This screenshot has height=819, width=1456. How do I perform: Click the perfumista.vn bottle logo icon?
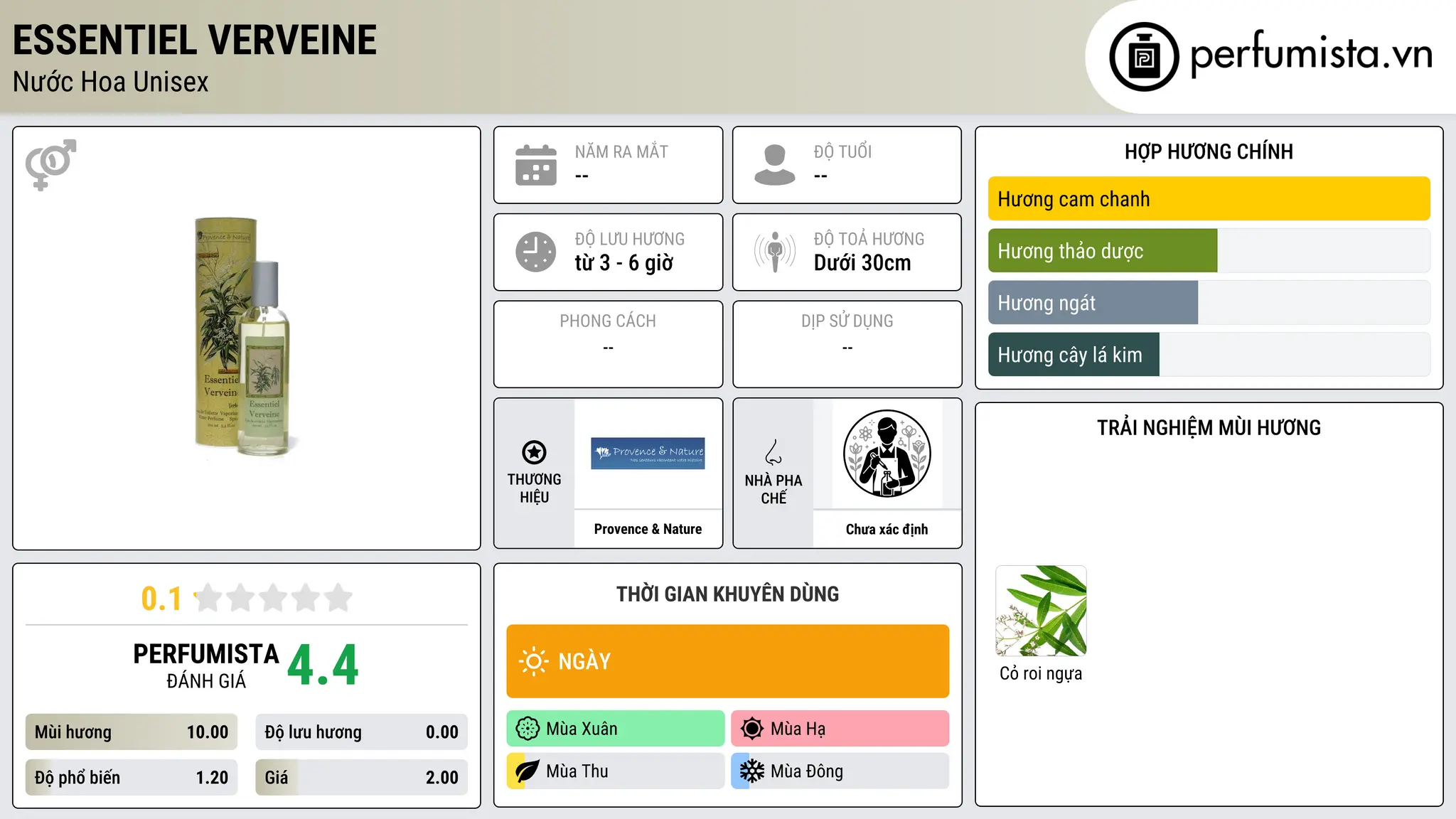coord(1144,57)
